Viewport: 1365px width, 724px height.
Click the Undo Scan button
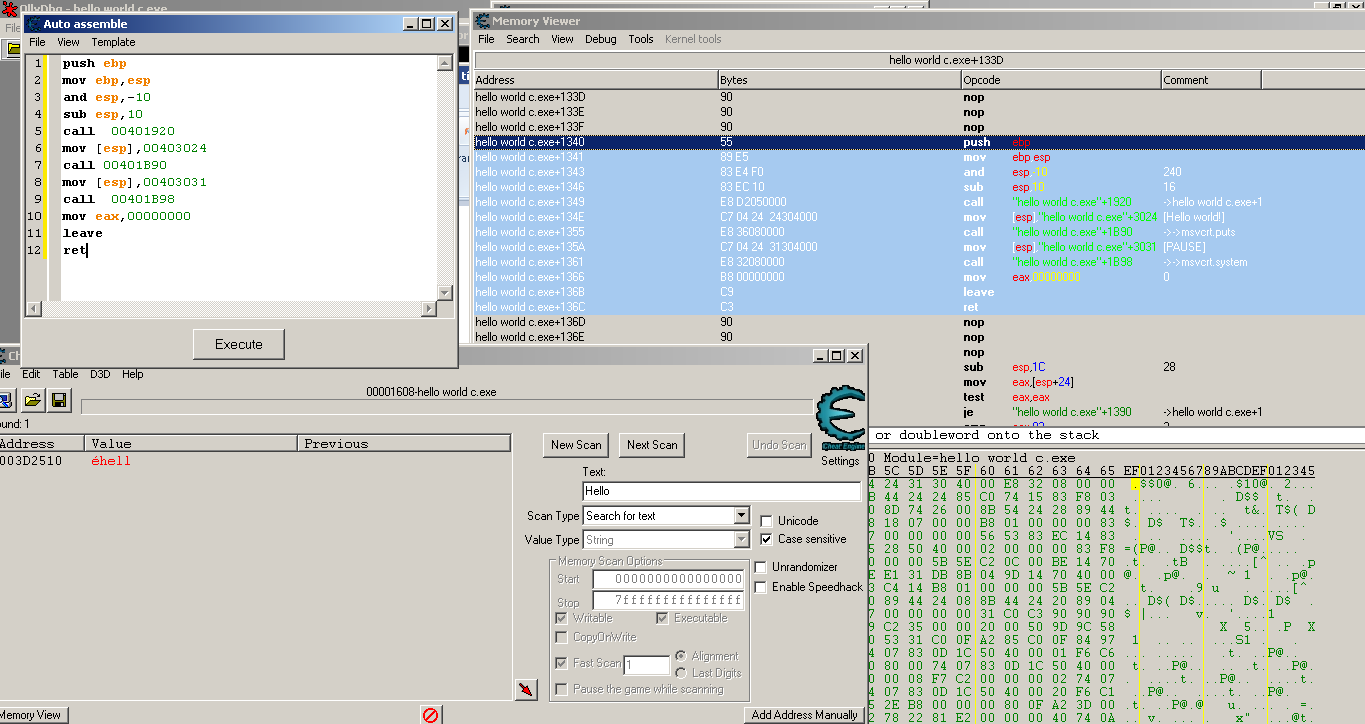pos(779,445)
